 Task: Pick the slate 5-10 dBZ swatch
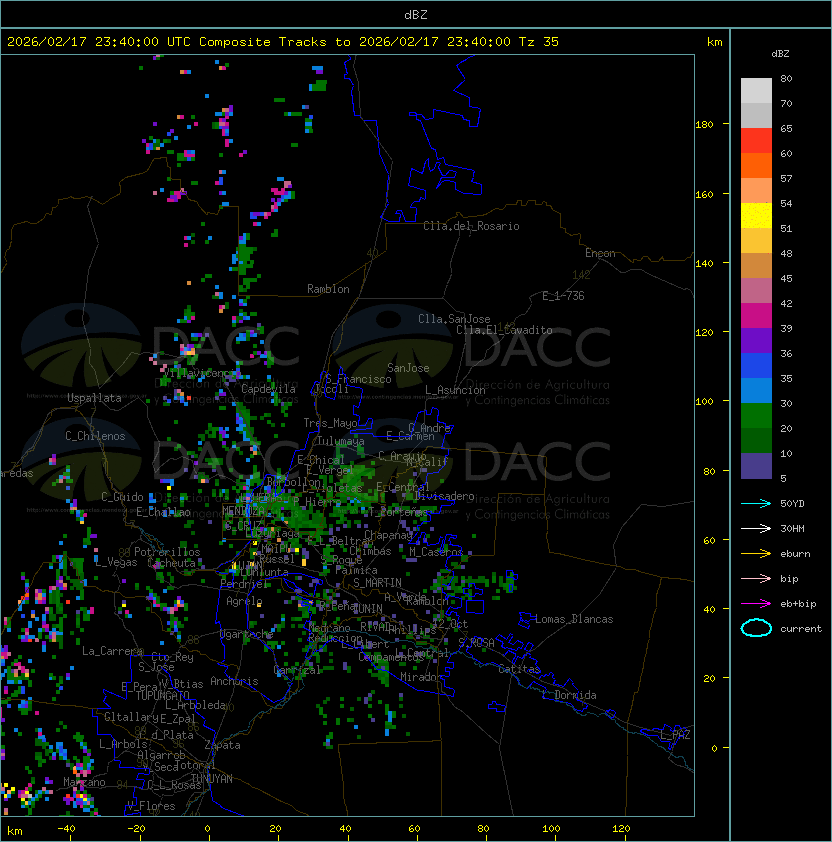[756, 466]
